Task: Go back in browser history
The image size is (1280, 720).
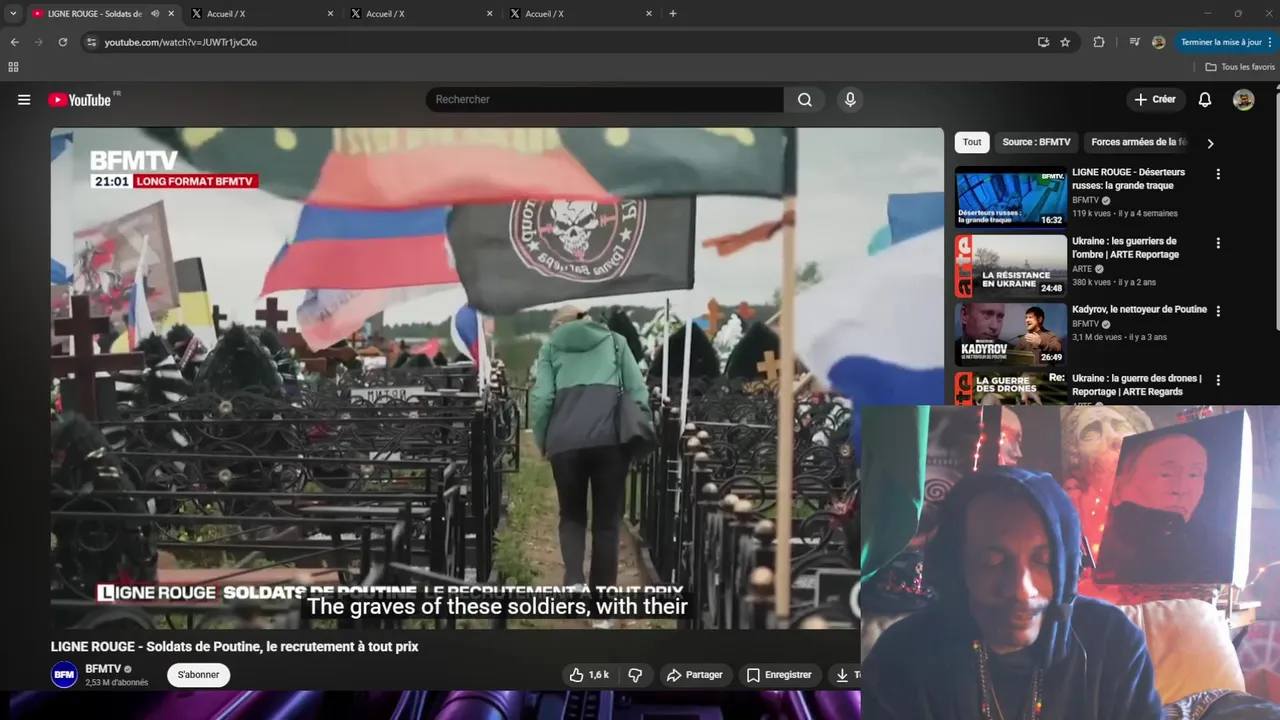Action: point(14,42)
